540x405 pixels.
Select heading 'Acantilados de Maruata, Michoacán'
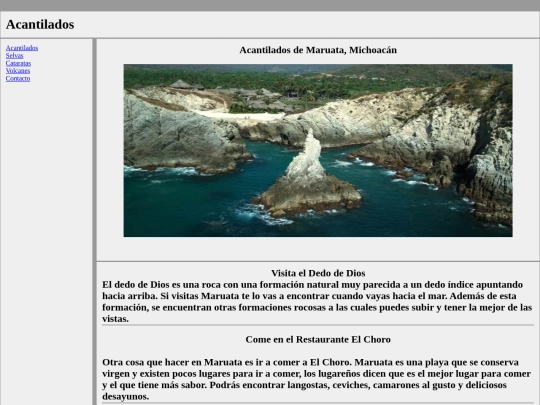point(318,50)
